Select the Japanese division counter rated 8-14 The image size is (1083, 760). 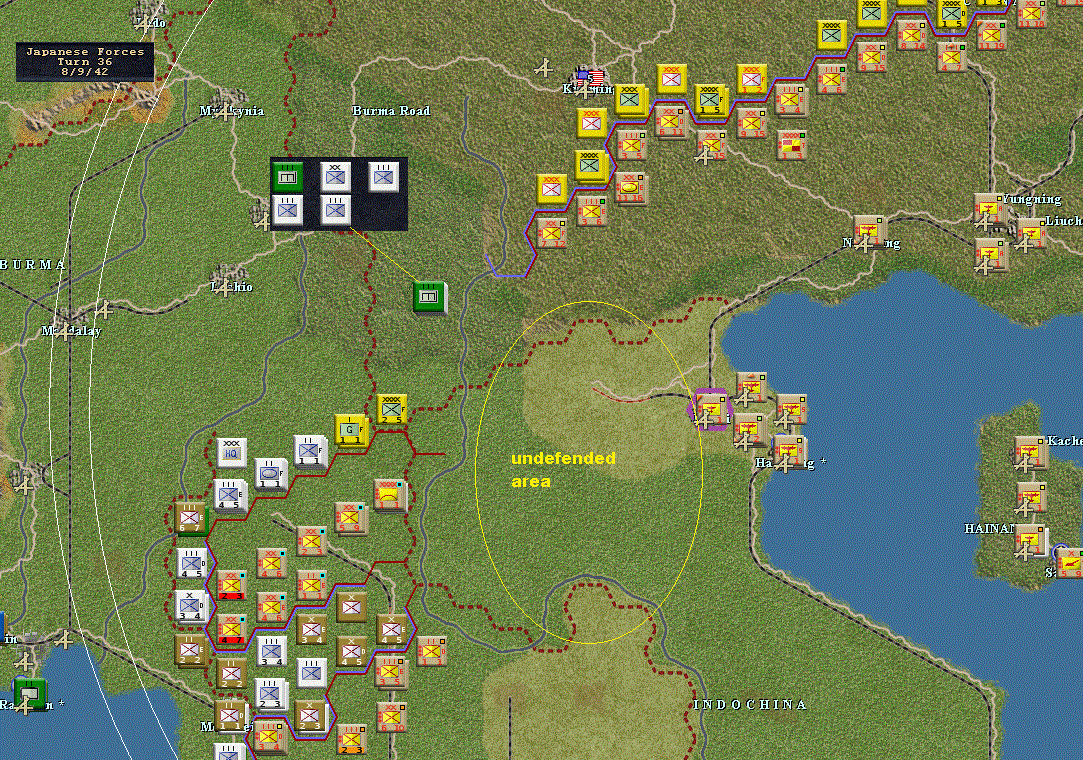(911, 34)
